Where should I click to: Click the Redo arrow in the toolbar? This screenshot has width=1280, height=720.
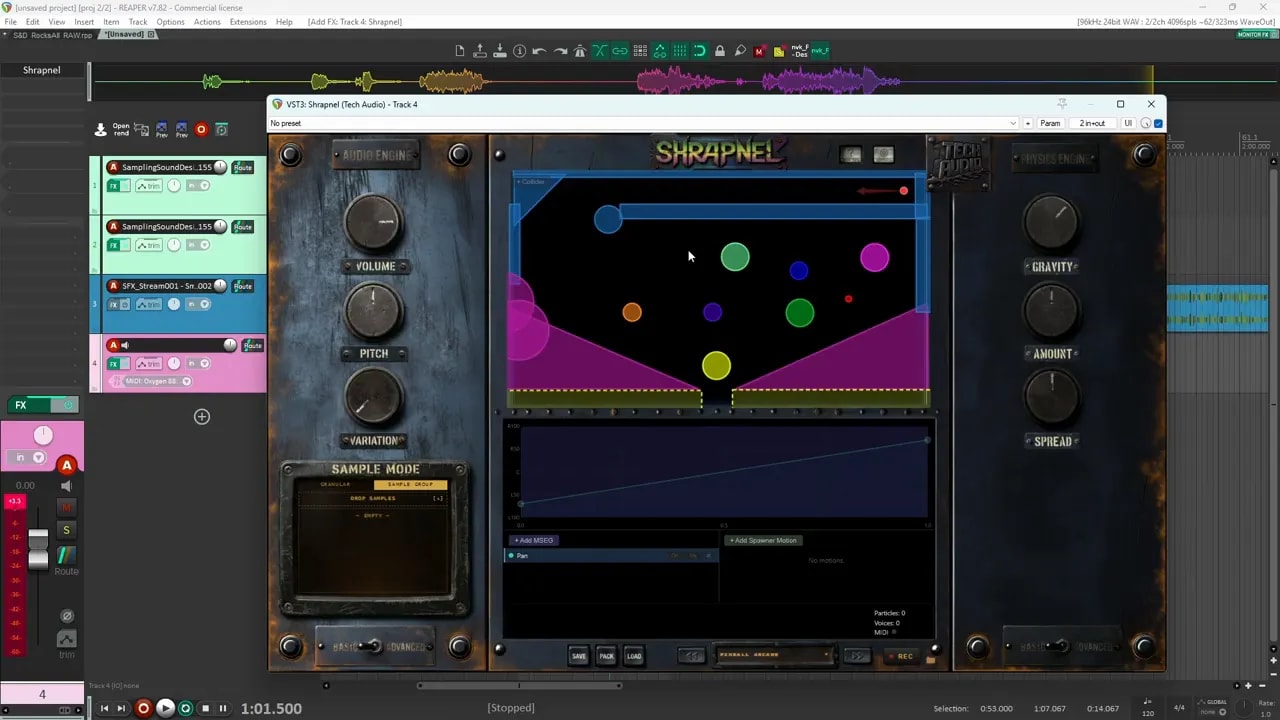coord(559,51)
